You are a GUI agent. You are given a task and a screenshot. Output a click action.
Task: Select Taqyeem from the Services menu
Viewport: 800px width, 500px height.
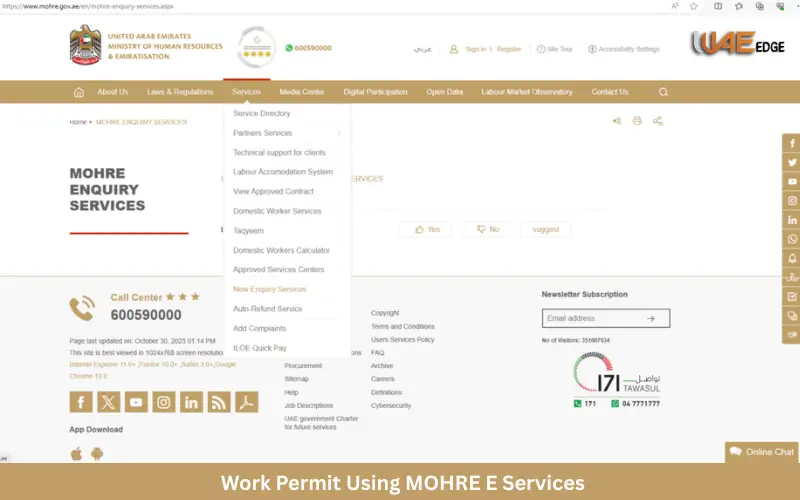tap(248, 231)
